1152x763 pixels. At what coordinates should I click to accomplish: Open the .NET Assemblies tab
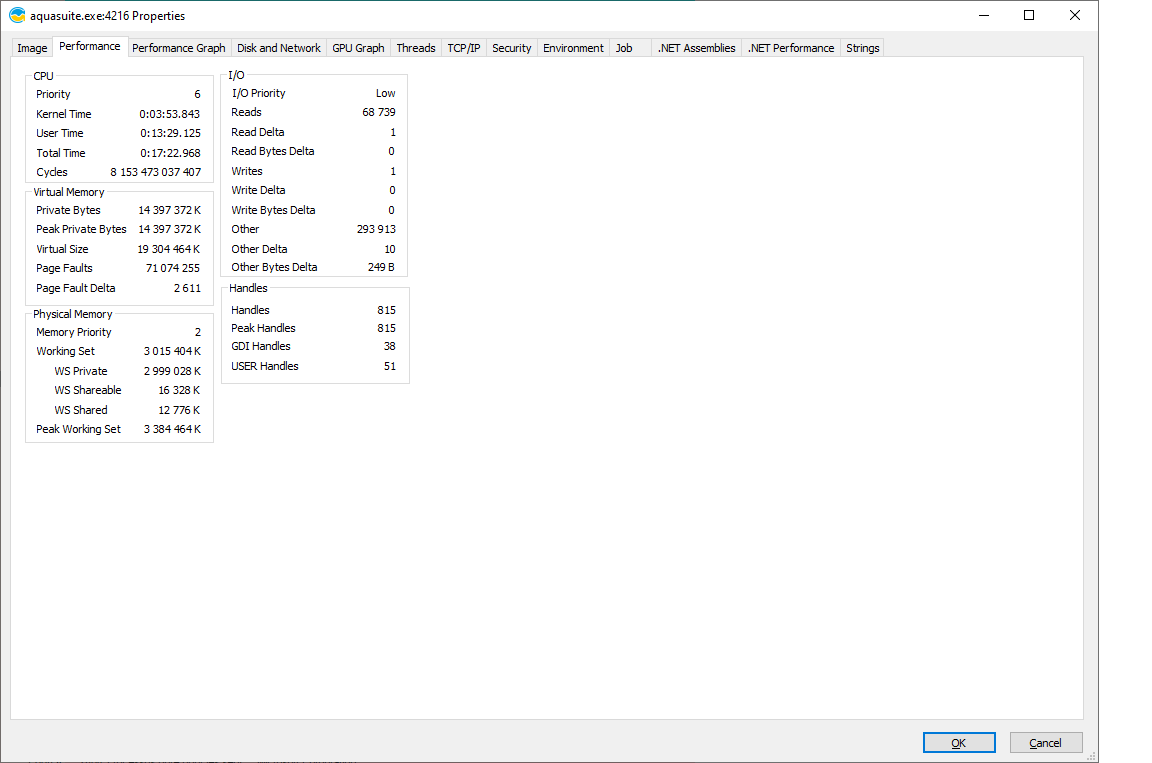696,48
